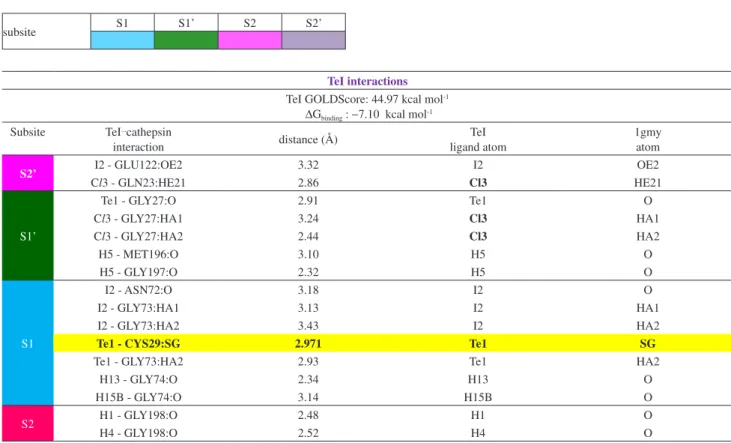Click the 'H4' ligand atom cell
731x443 pixels.
(x=478, y=433)
